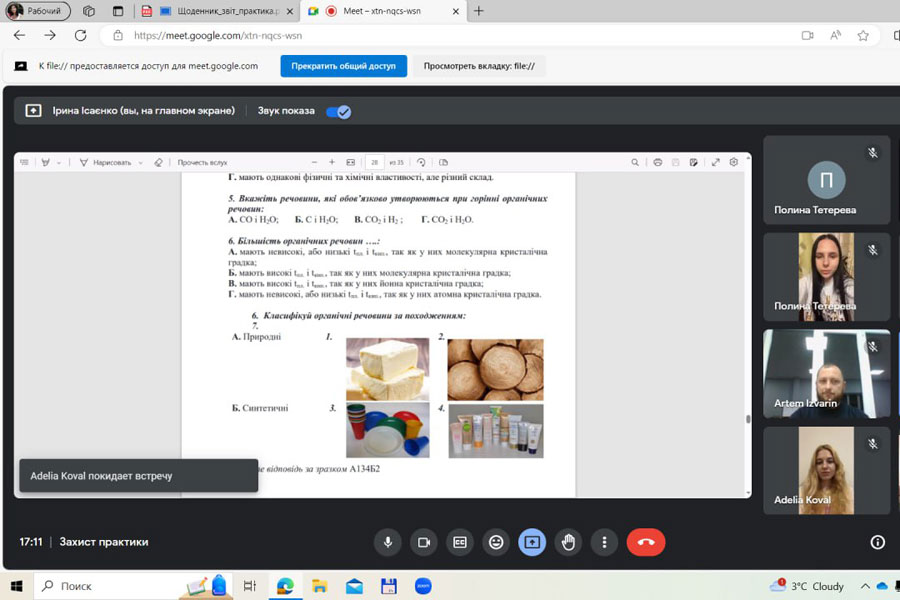This screenshot has height=600, width=900.
Task: Click the taskbar Поиск search box
Action: [x=133, y=586]
